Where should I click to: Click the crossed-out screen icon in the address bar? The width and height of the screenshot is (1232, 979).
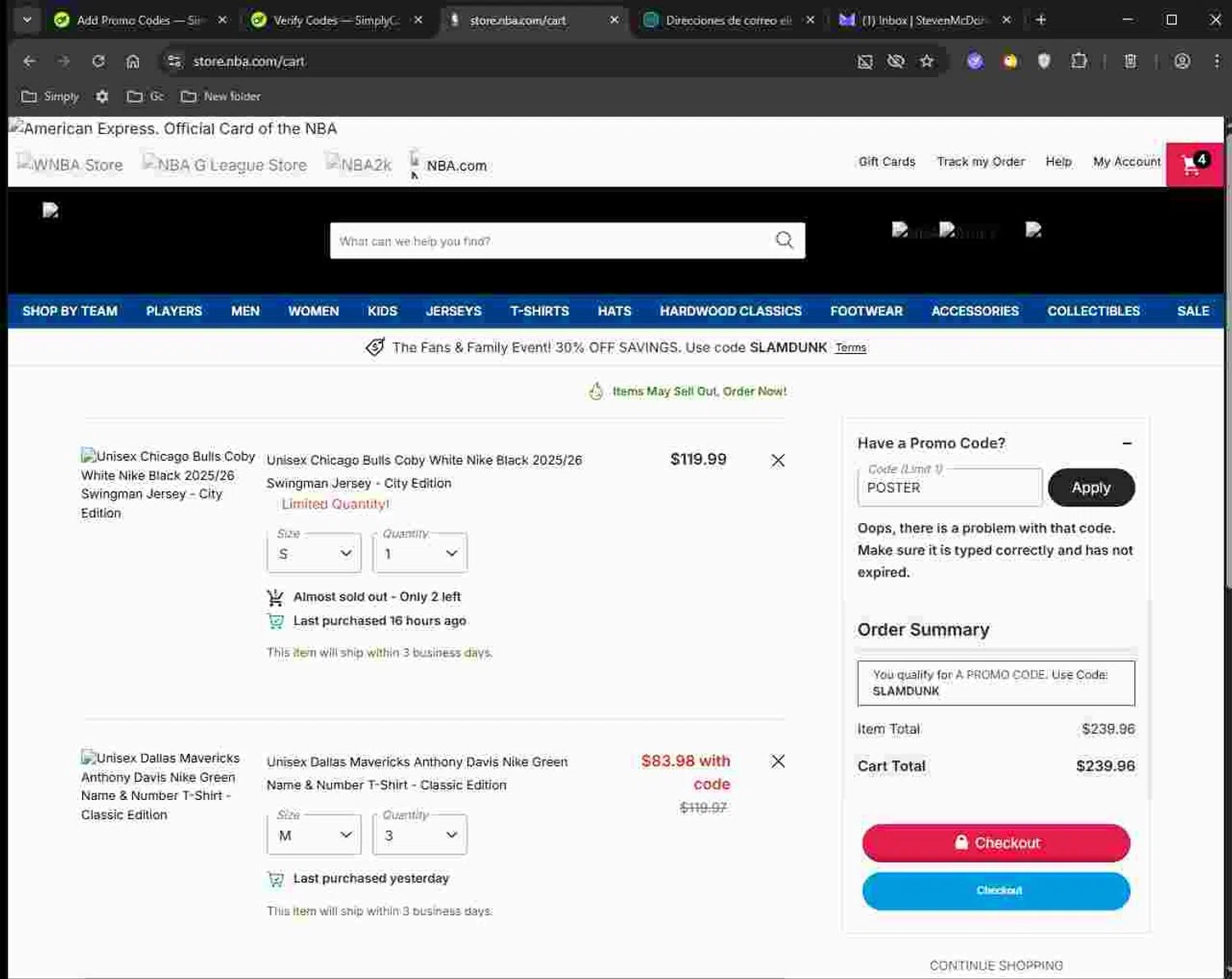pyautogui.click(x=865, y=61)
